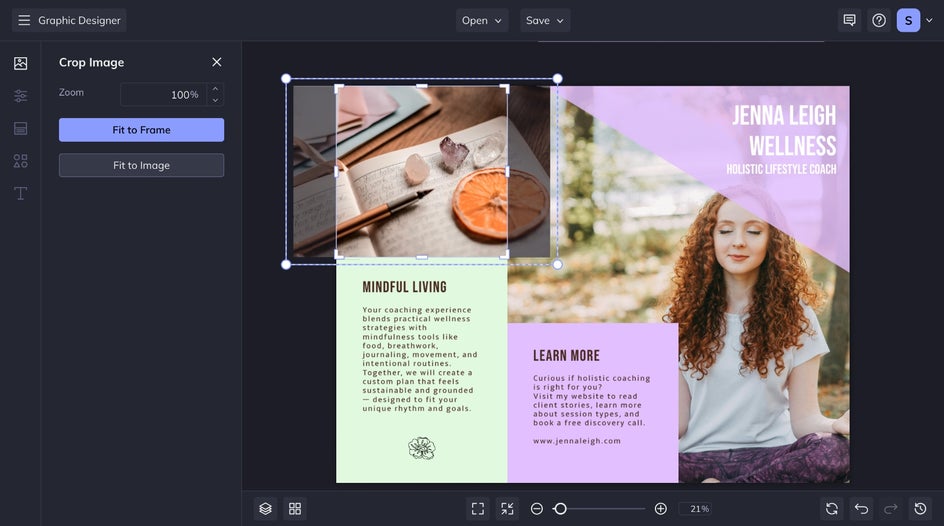The width and height of the screenshot is (944, 526).
Task: Click the Fit to Frame button
Action: click(x=141, y=130)
